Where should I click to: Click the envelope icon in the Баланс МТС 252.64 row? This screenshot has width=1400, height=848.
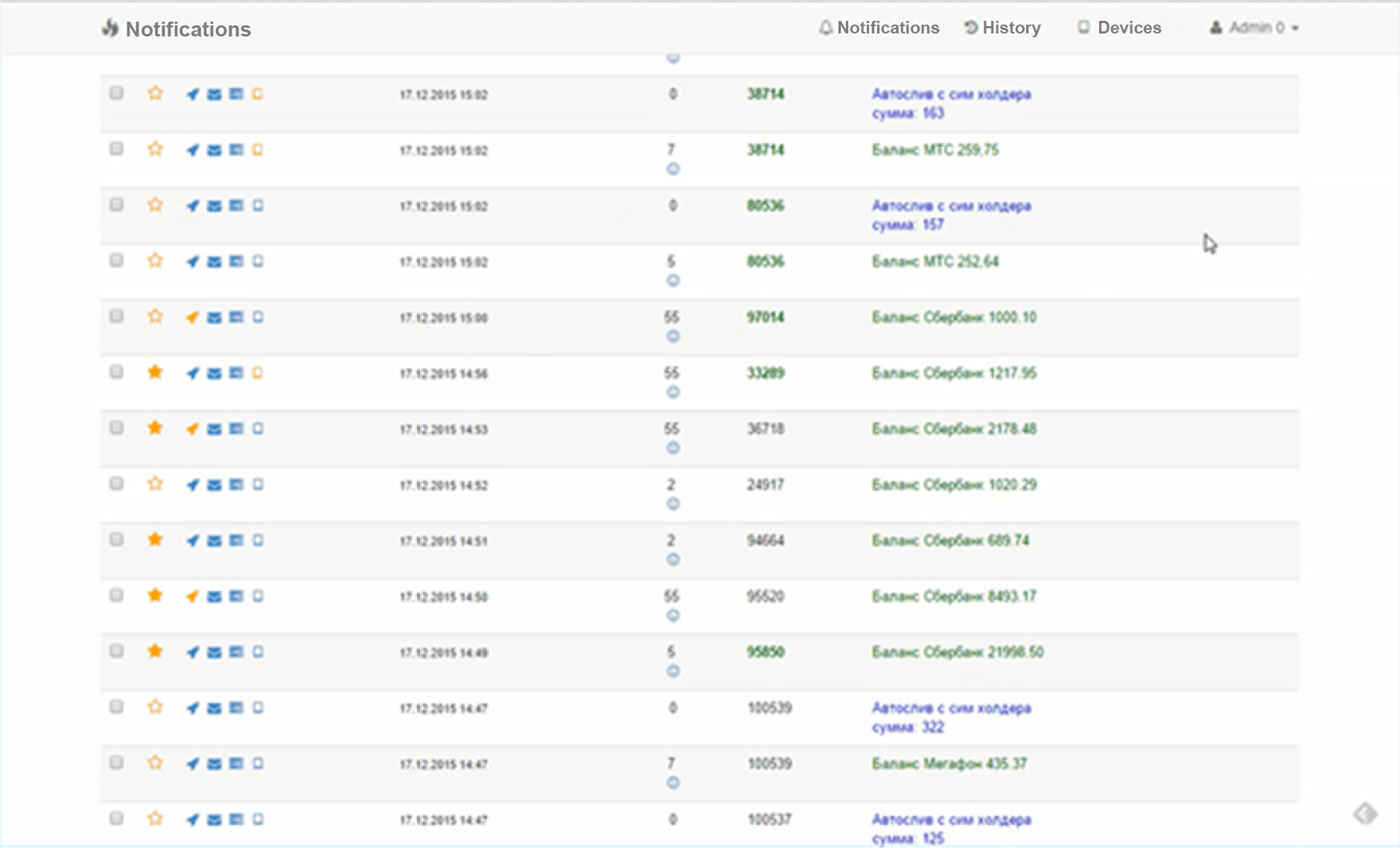(214, 261)
